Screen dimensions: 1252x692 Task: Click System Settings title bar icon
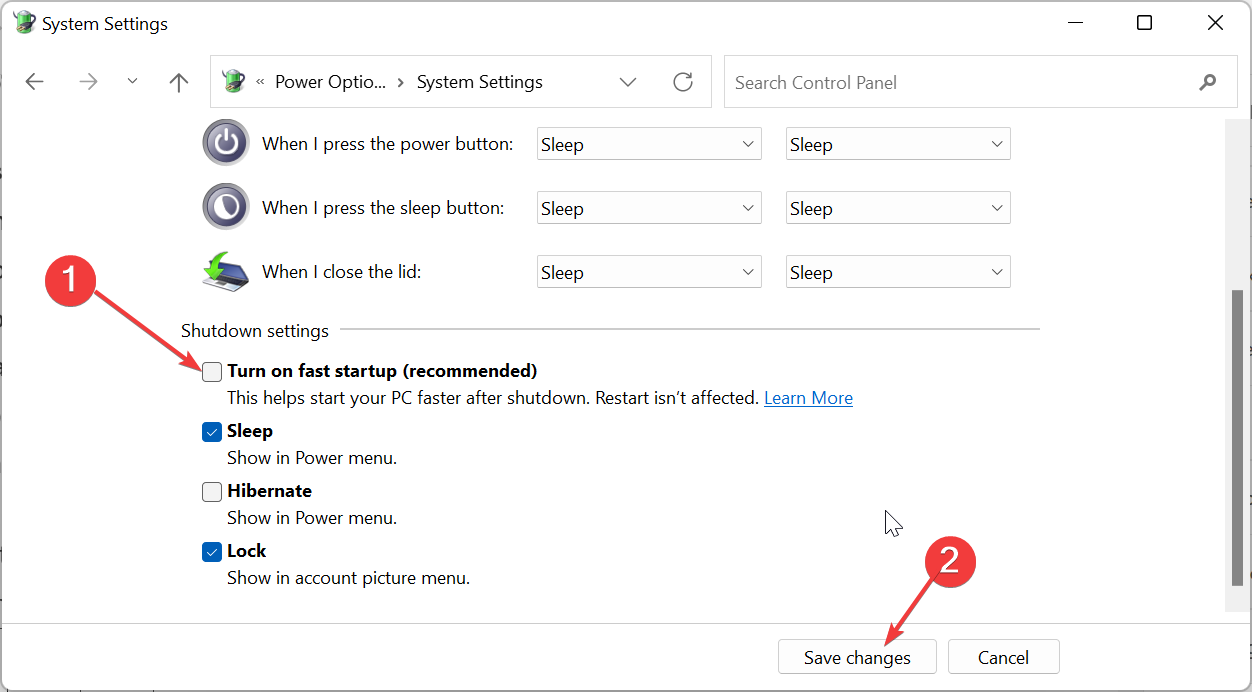pyautogui.click(x=25, y=23)
